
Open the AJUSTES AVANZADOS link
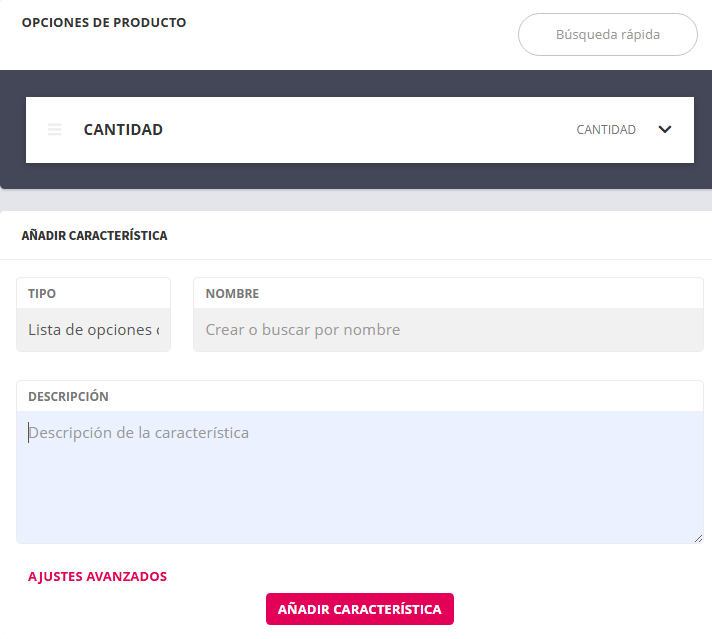click(x=97, y=577)
